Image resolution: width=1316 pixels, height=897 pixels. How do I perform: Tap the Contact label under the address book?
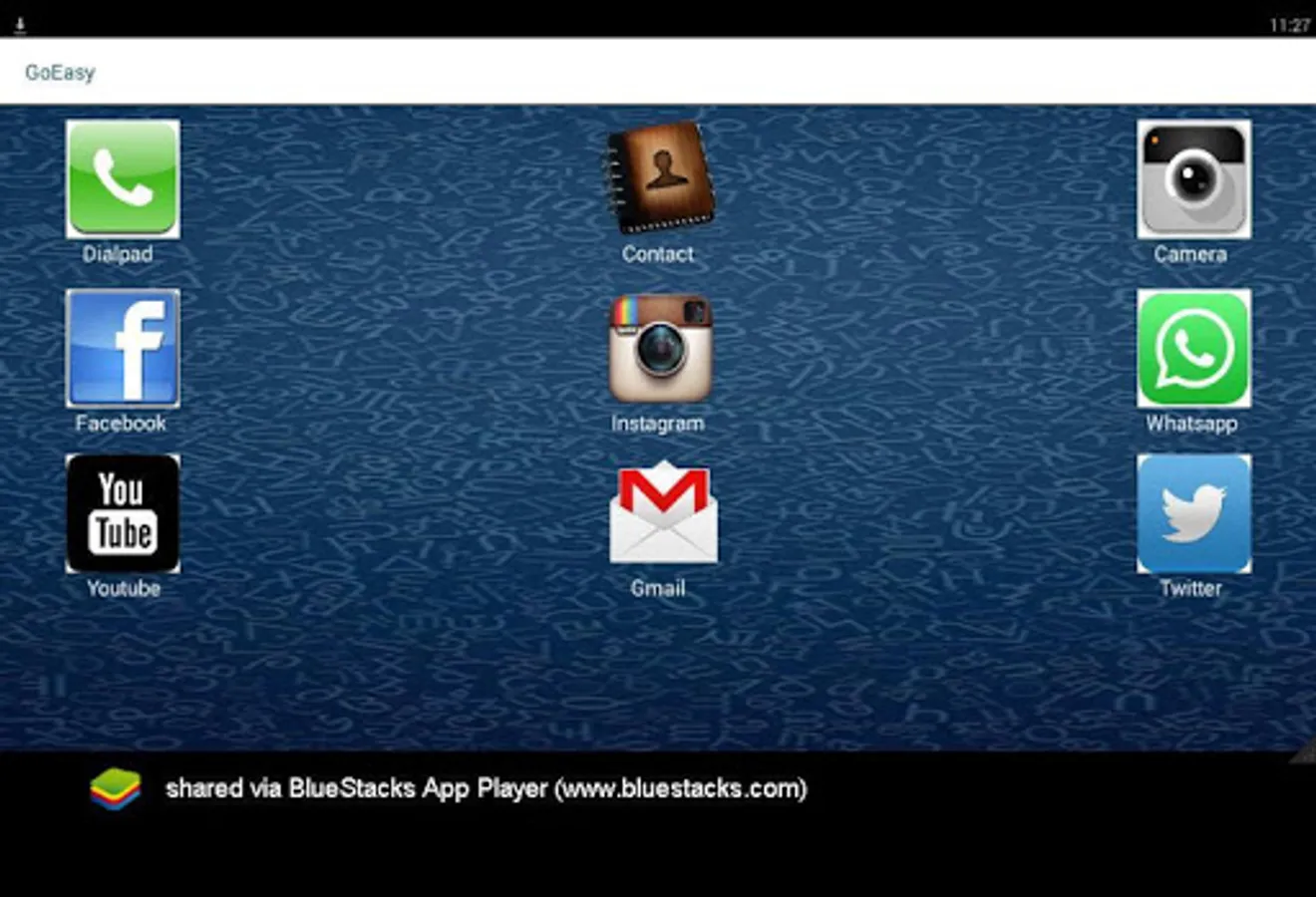[657, 253]
